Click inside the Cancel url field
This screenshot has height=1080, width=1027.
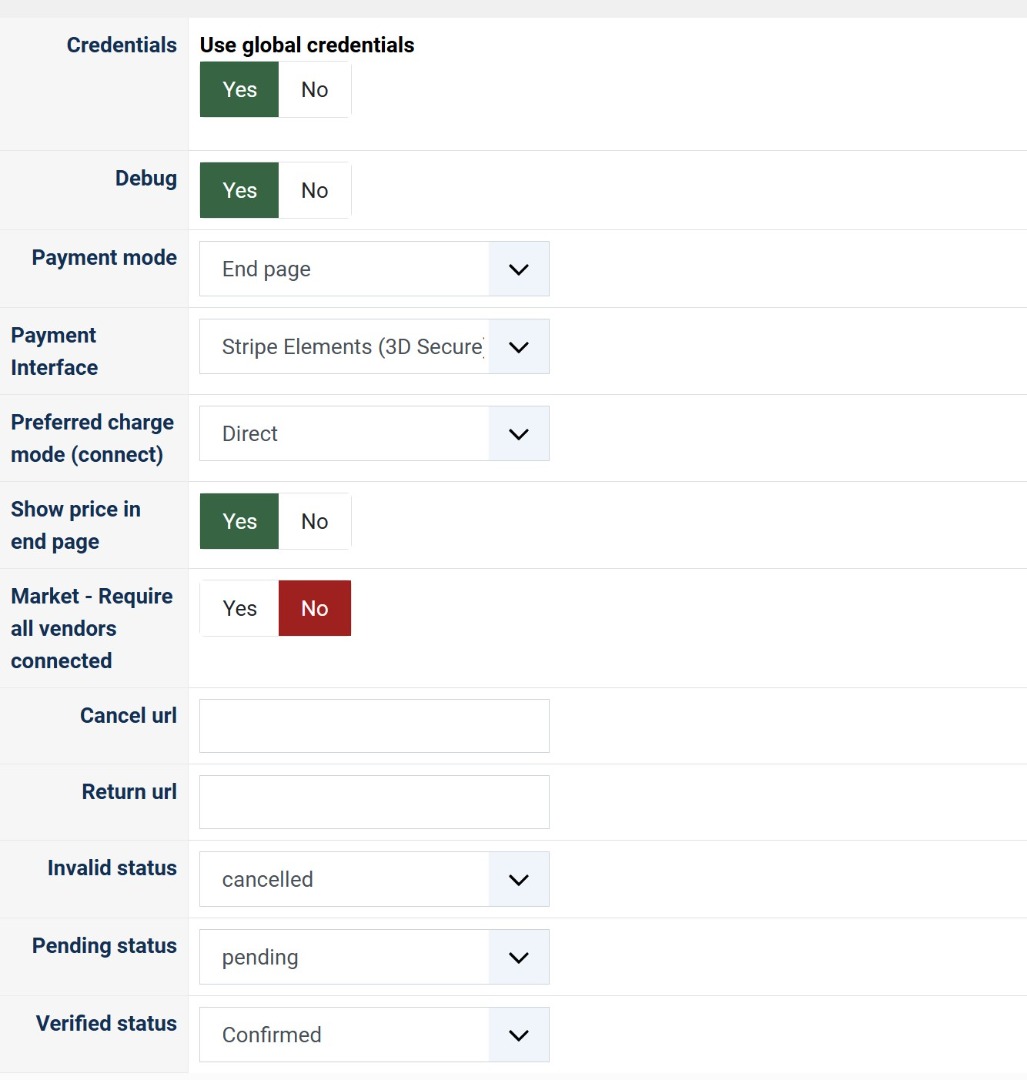374,726
